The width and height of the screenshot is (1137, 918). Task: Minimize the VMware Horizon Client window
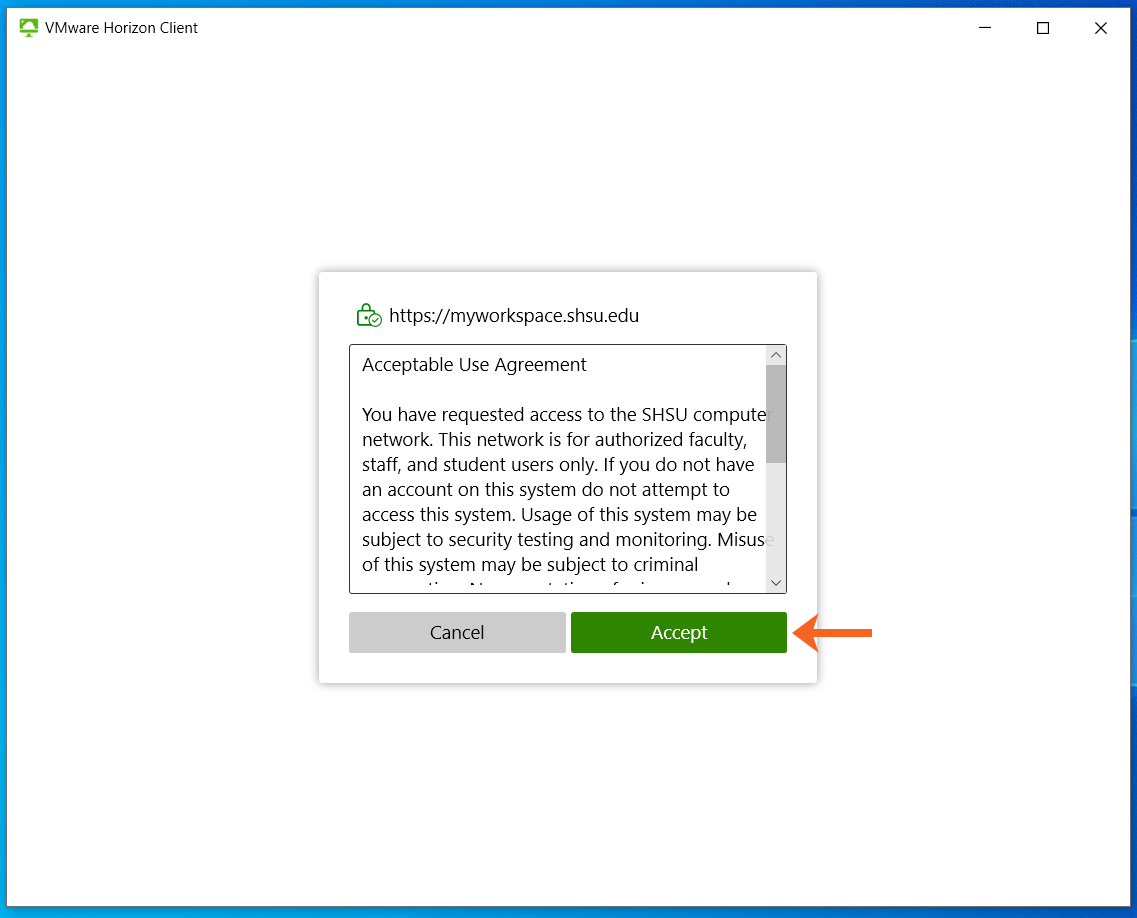(985, 28)
